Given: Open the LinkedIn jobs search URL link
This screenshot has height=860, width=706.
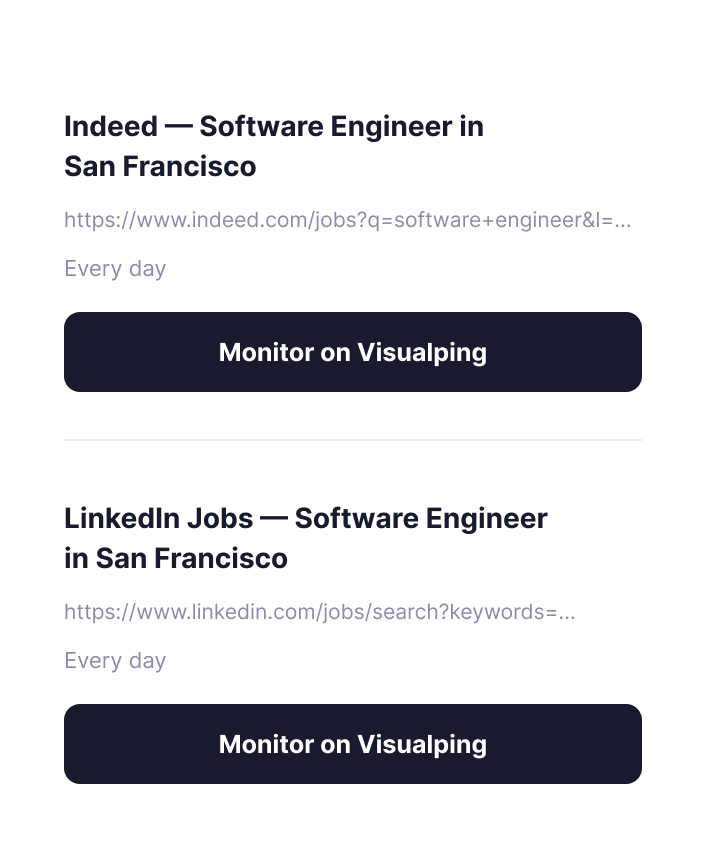Looking at the screenshot, I should (x=319, y=612).
